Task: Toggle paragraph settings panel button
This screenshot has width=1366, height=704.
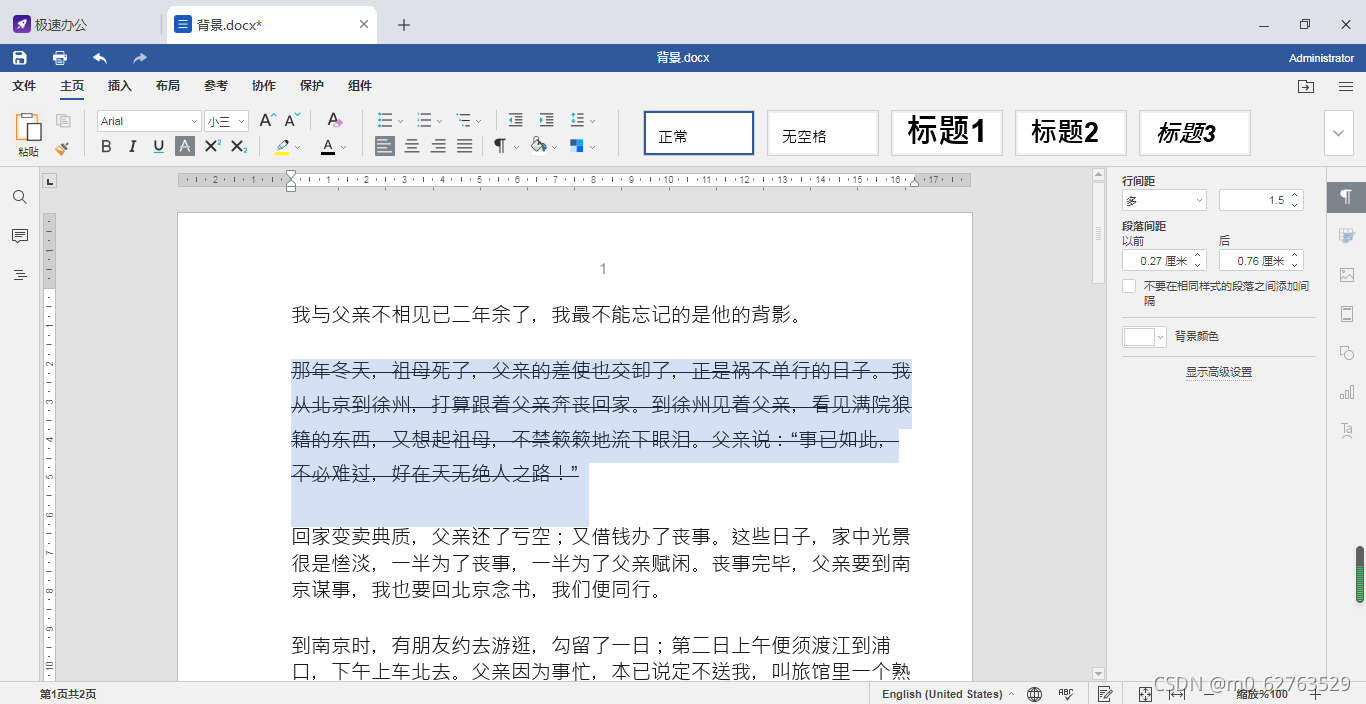Action: [1346, 197]
